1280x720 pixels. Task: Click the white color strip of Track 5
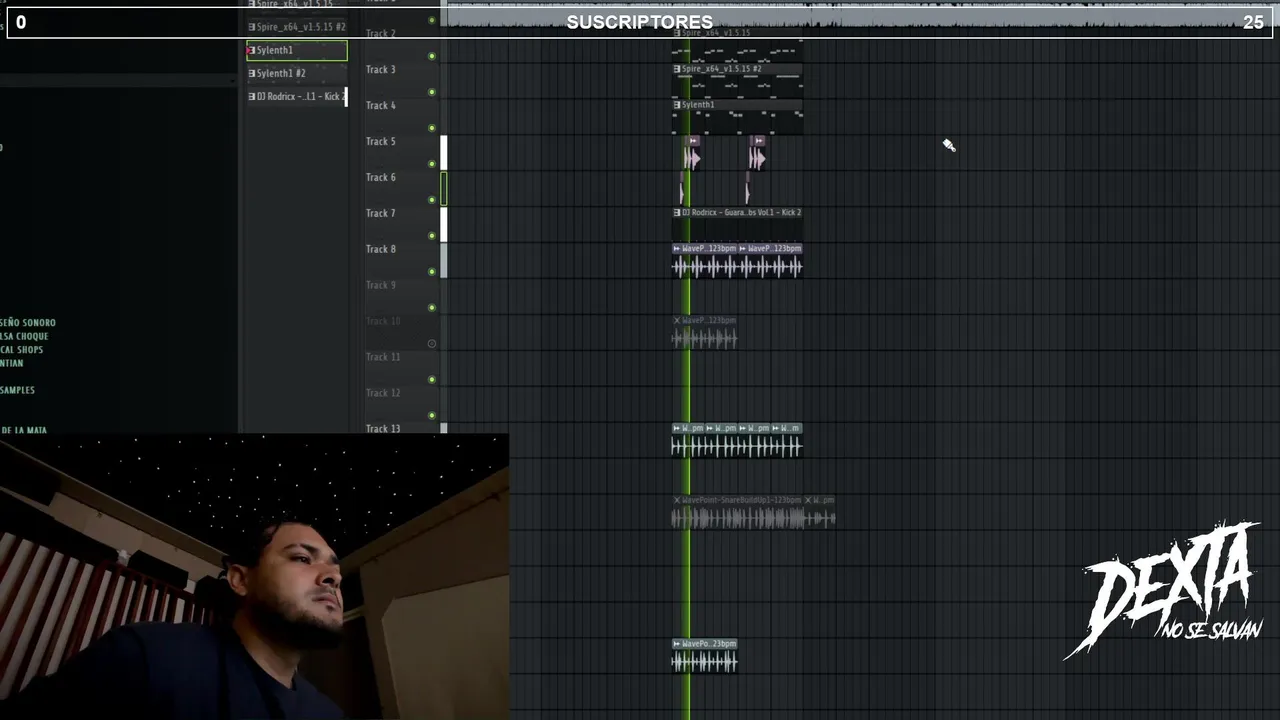point(444,153)
